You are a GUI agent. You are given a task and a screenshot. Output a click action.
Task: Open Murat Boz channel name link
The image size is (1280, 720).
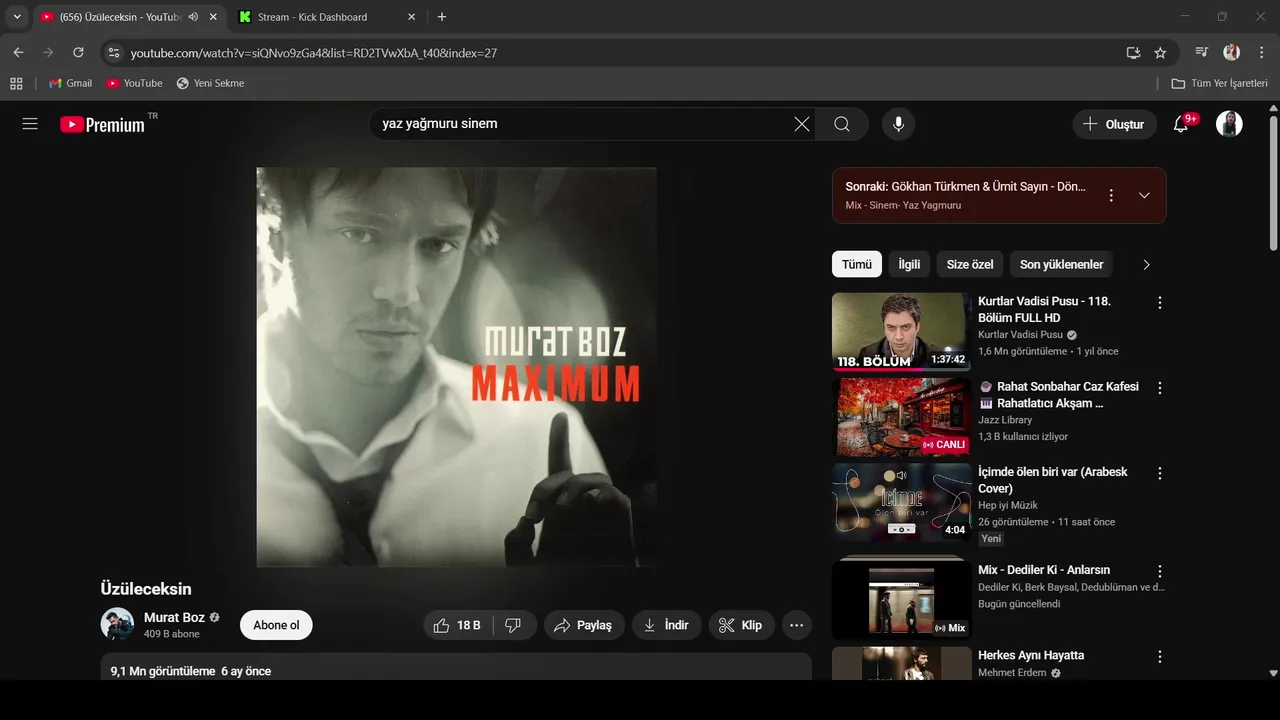point(174,617)
